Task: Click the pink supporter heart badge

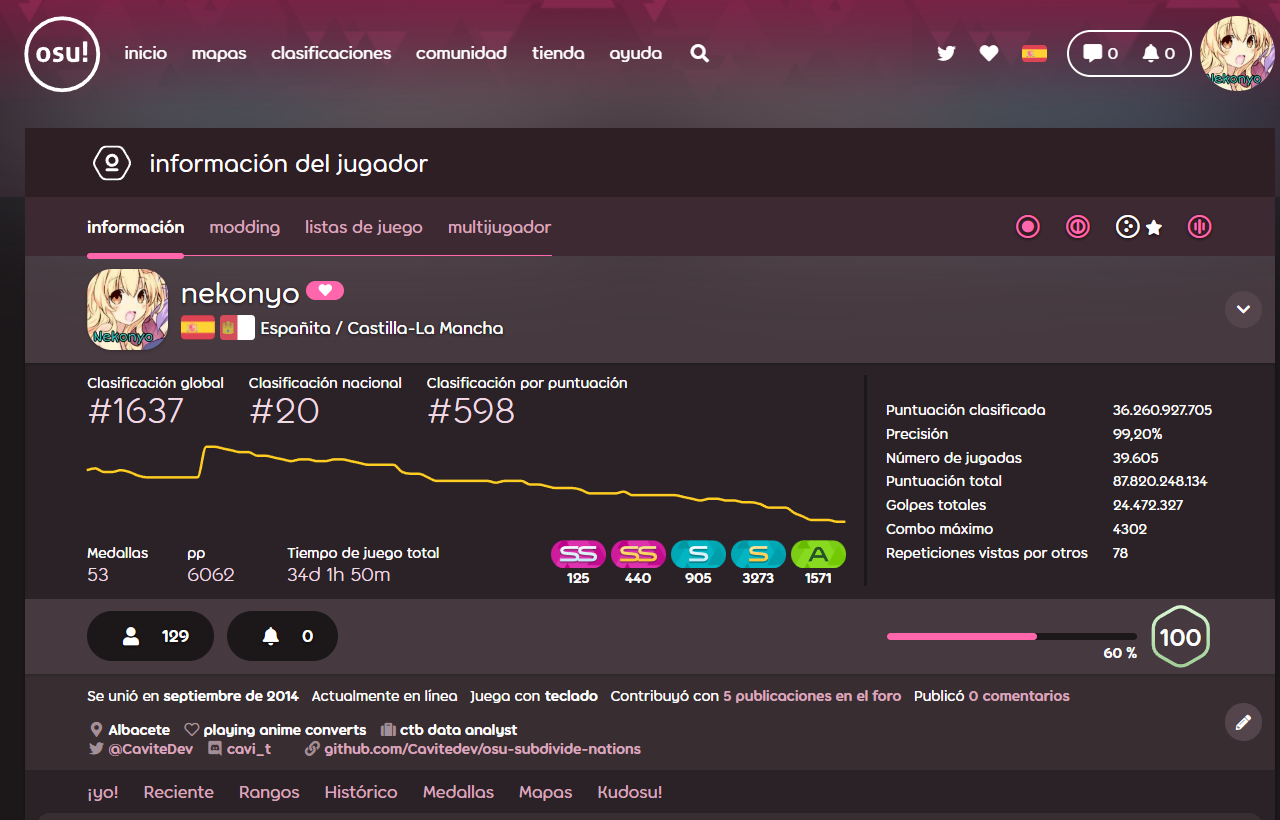Action: pos(325,291)
